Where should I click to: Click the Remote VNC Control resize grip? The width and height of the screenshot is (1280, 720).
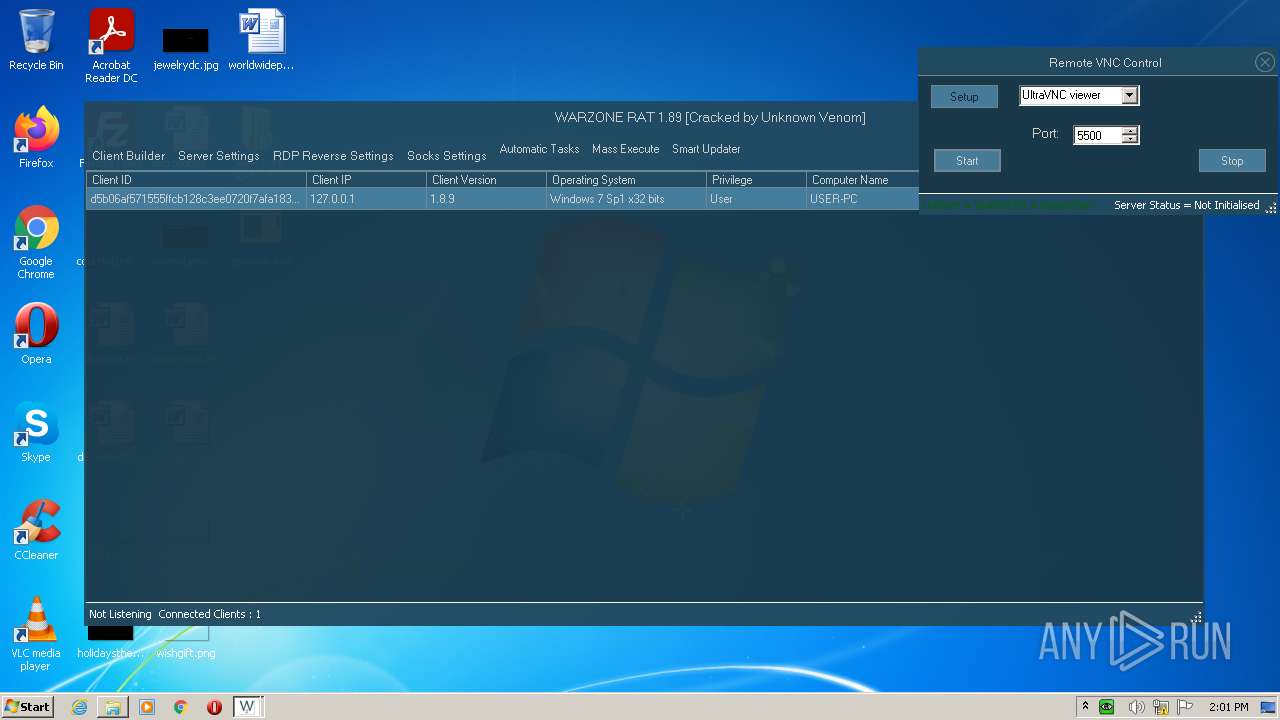click(1271, 208)
